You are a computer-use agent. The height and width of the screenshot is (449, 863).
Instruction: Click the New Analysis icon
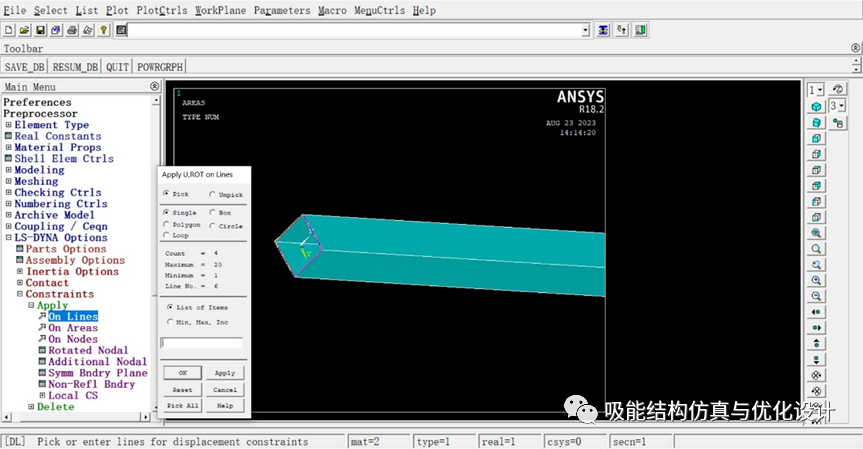(9, 30)
